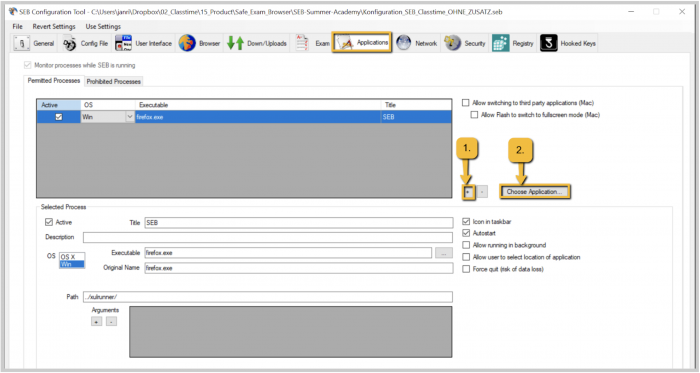
Task: Toggle Monitor processes while SEB is running
Action: pos(28,65)
